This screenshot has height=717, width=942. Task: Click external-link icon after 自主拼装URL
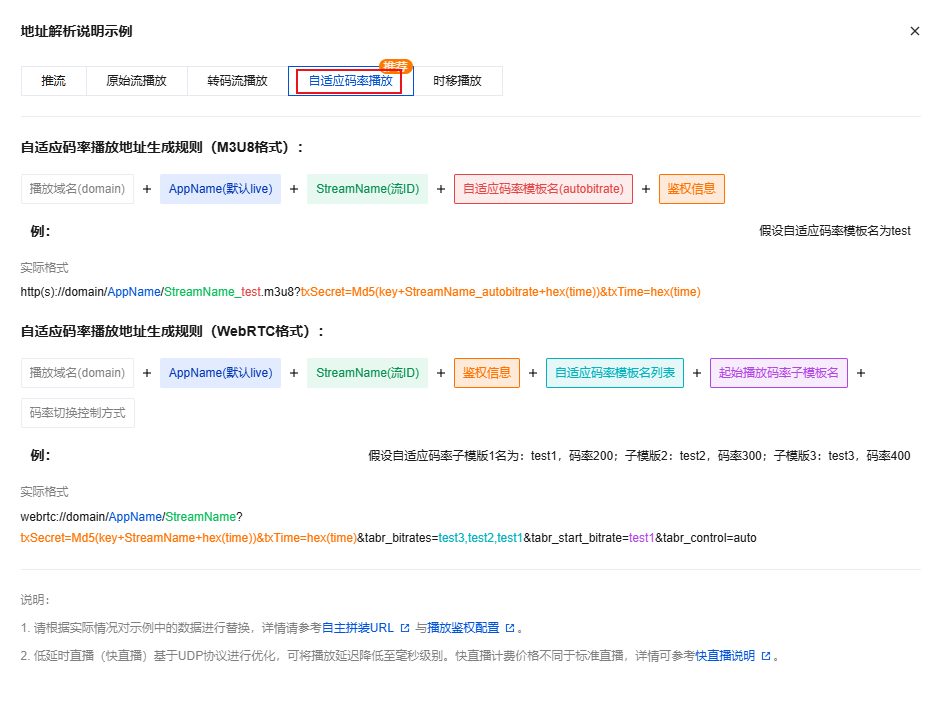[x=405, y=628]
